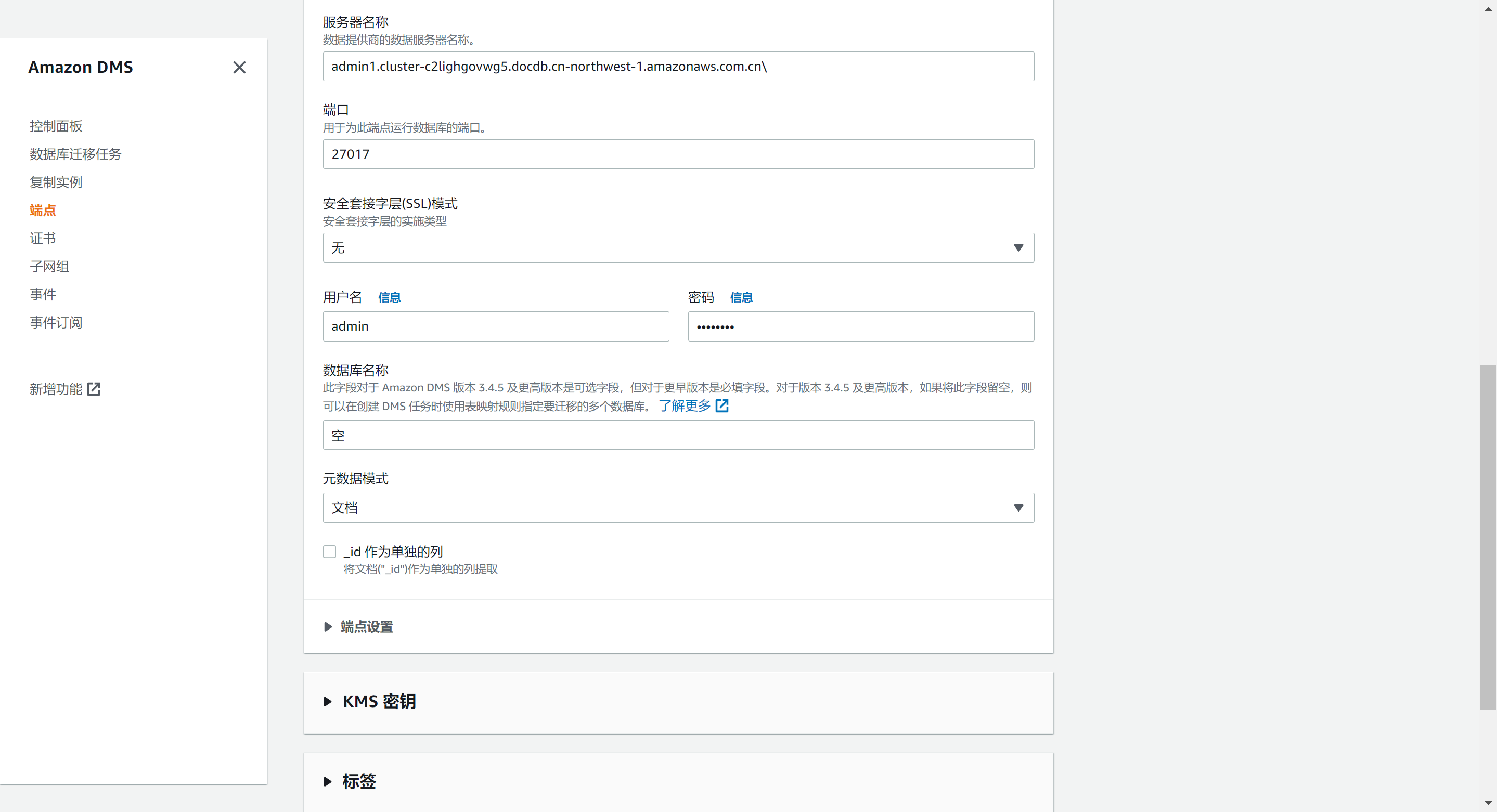Viewport: 1497px width, 812px height.
Task: Click the 信息 link next to 用户名
Action: click(x=390, y=297)
